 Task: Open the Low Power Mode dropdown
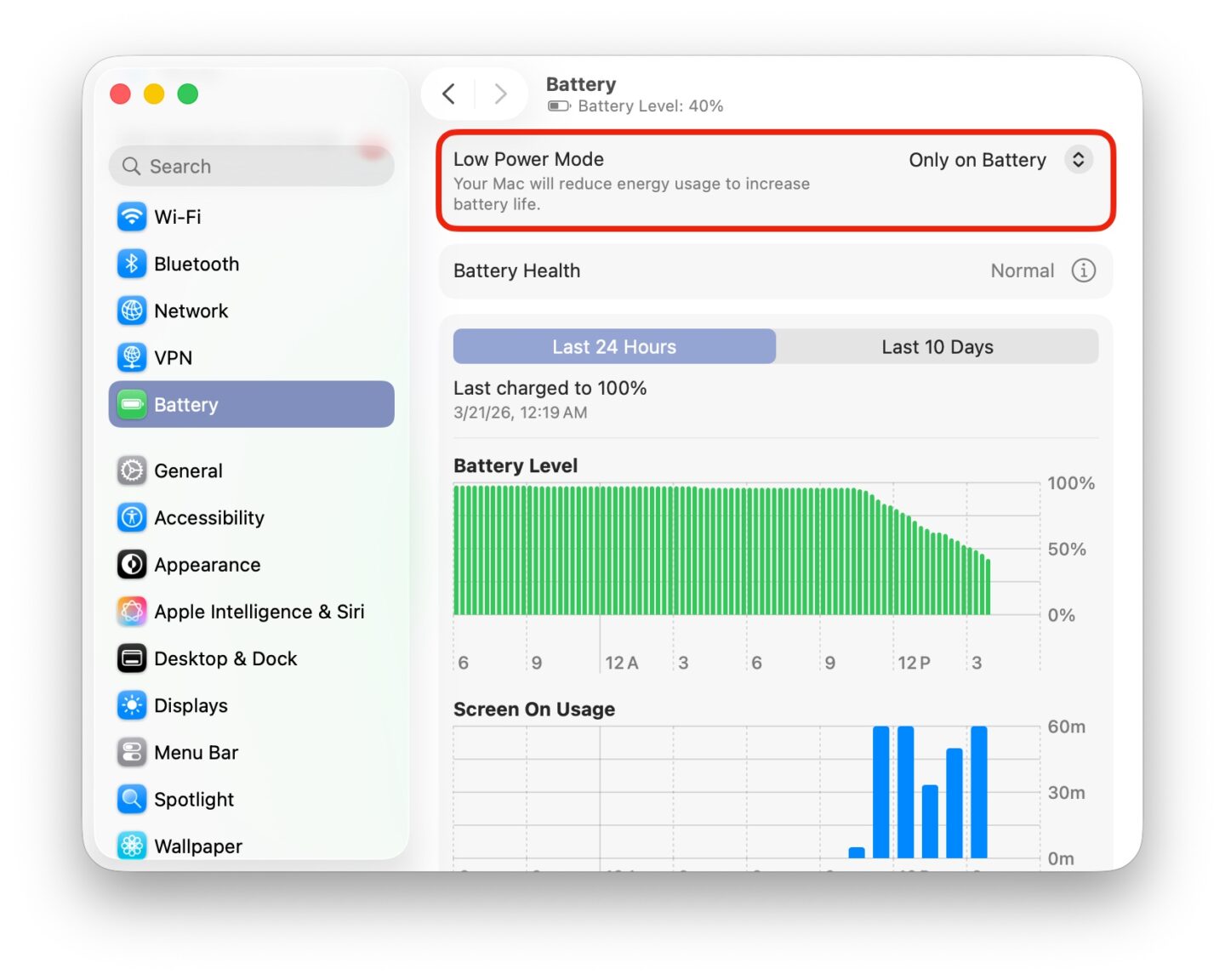[x=1078, y=159]
